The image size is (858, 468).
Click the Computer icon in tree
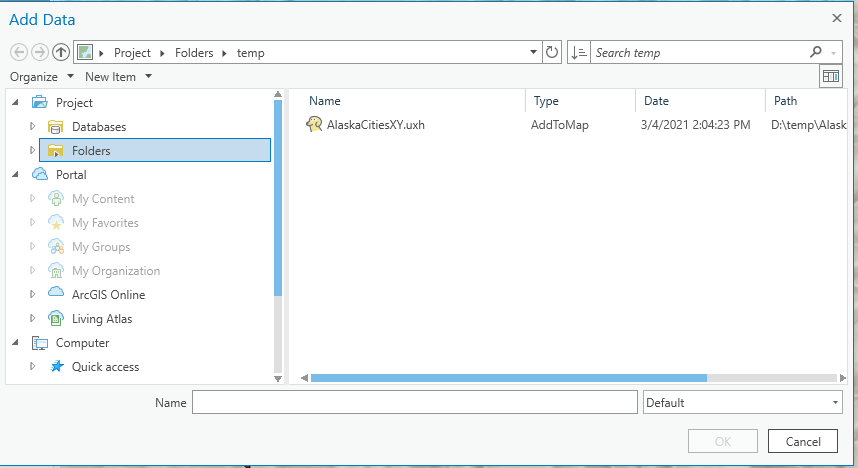[39, 343]
